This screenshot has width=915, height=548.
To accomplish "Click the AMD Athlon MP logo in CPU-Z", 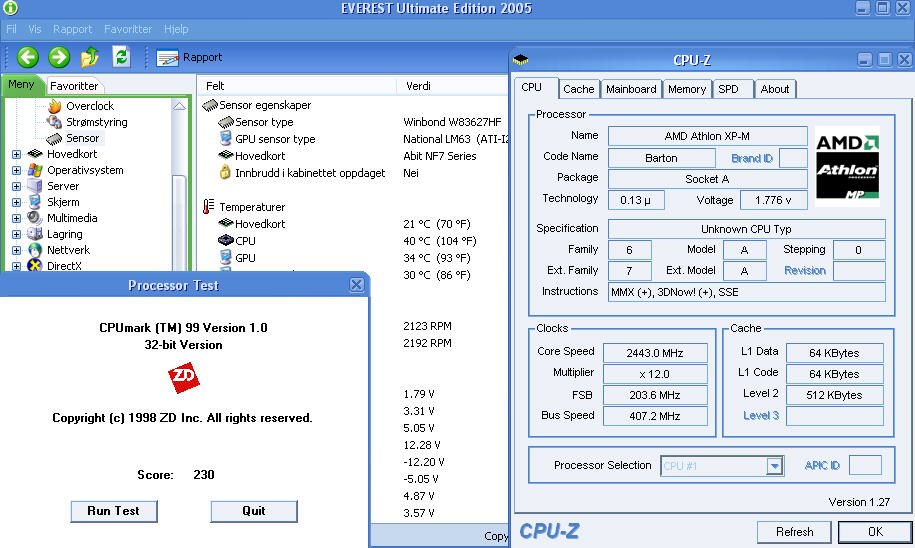I will pos(847,166).
